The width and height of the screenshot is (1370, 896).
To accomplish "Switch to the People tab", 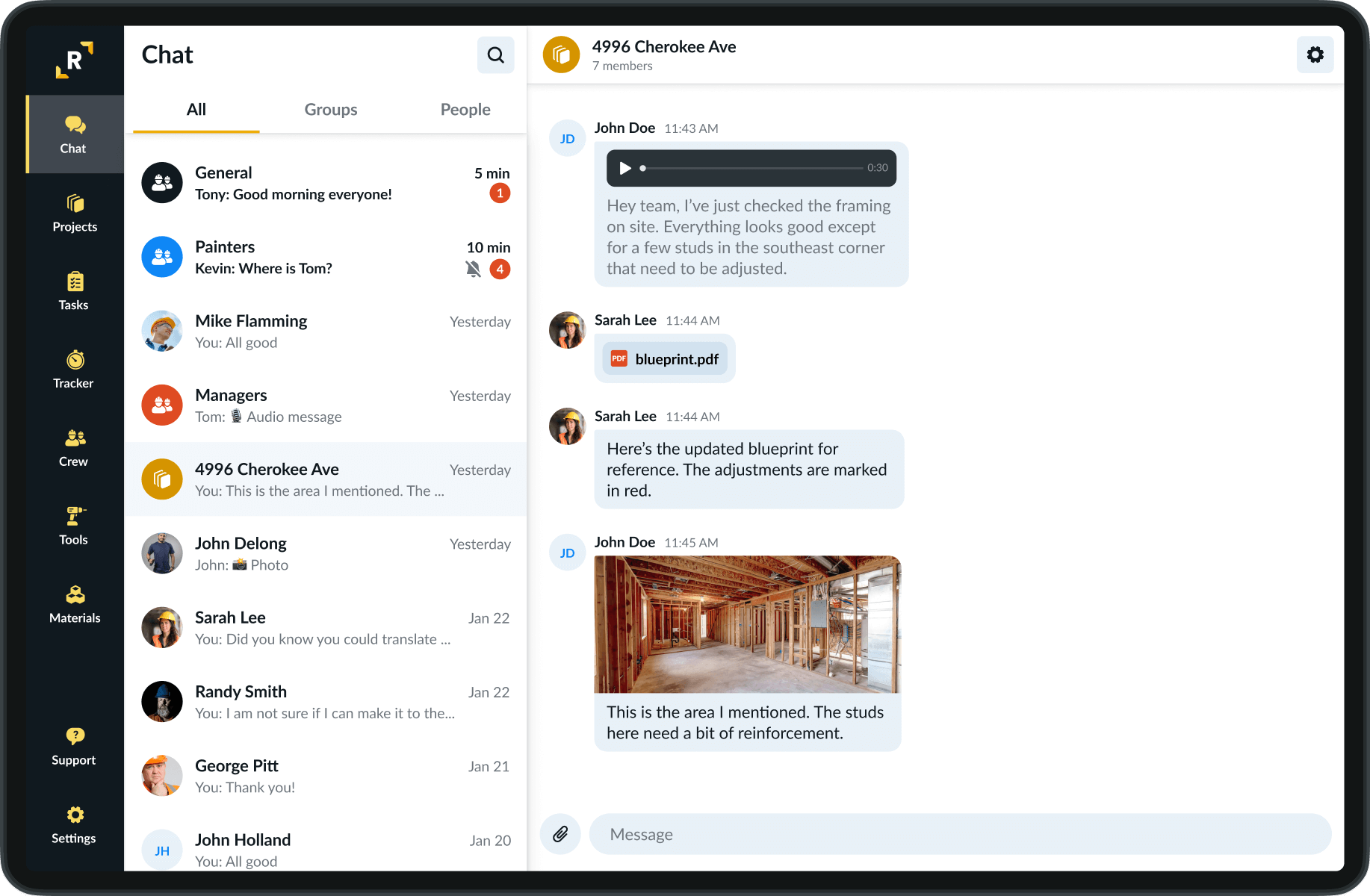I will coord(465,110).
